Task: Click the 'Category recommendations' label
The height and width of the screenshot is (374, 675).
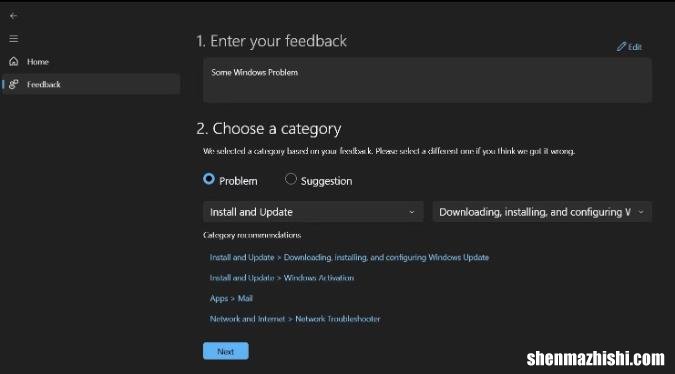Action: tap(252, 235)
